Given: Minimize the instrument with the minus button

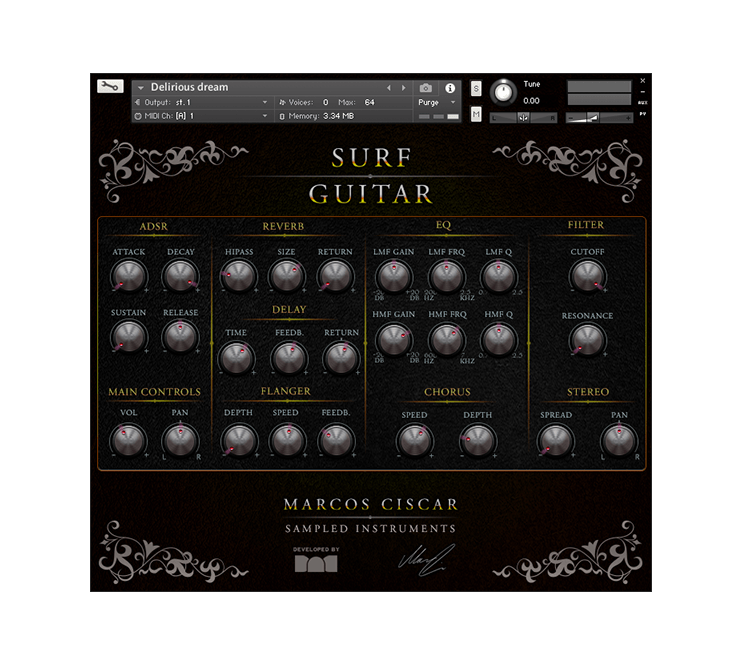Looking at the screenshot, I should click(x=642, y=92).
